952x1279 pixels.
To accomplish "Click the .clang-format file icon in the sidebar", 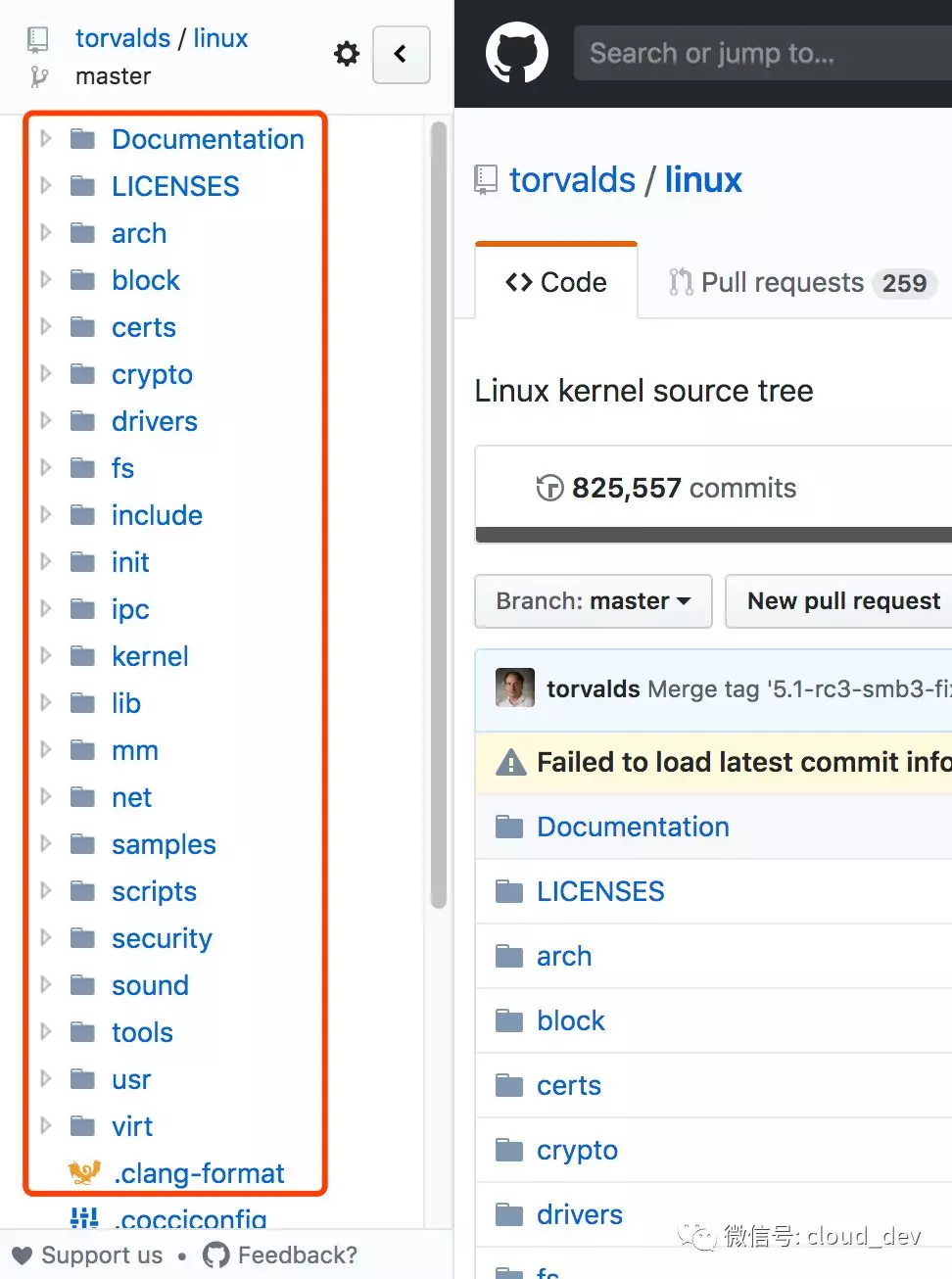I will tap(84, 1172).
